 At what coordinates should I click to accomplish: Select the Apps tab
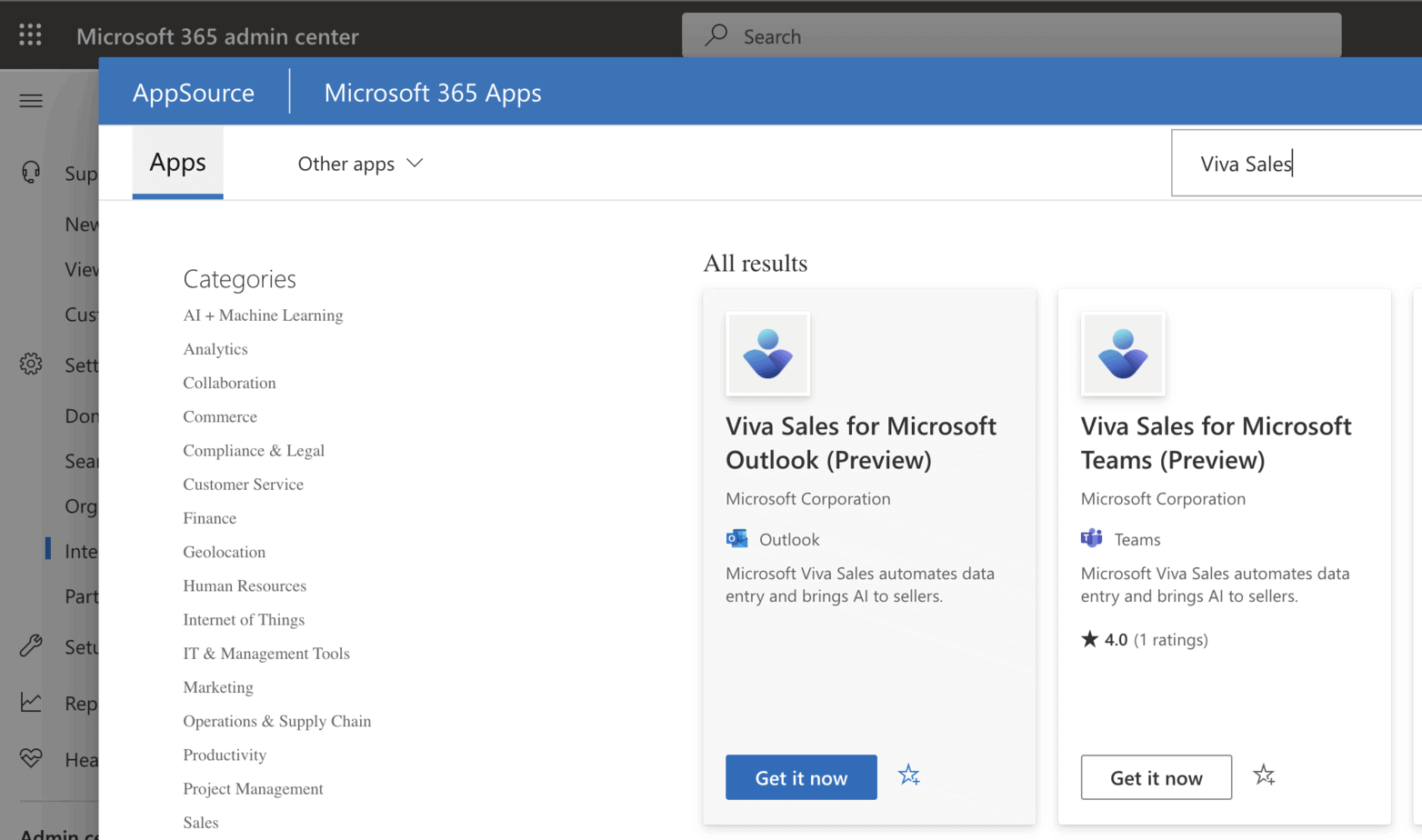coord(177,162)
